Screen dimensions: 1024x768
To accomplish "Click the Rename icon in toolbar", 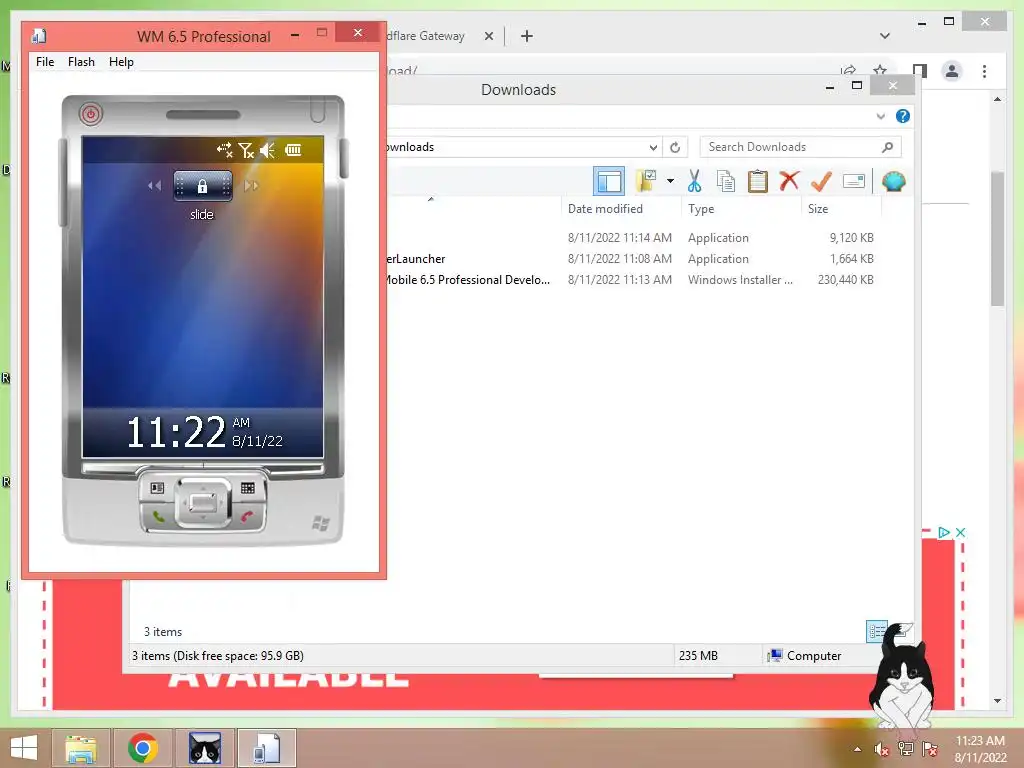I will tap(854, 181).
